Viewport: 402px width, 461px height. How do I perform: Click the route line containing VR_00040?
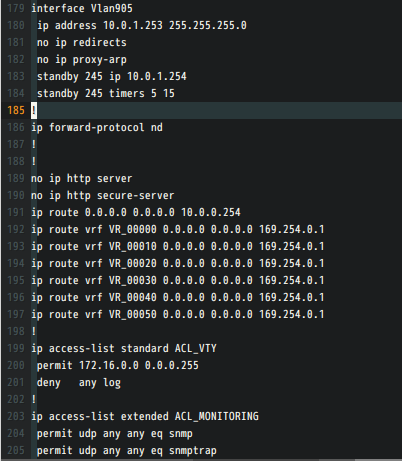tap(178, 297)
